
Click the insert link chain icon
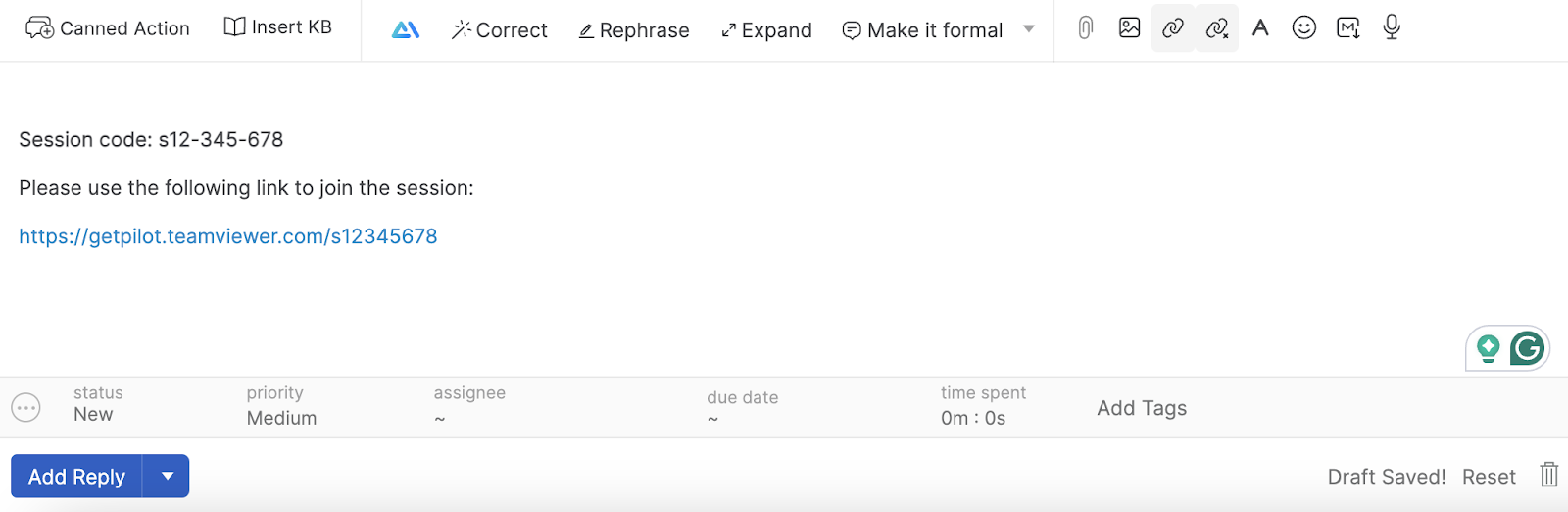point(1173,28)
